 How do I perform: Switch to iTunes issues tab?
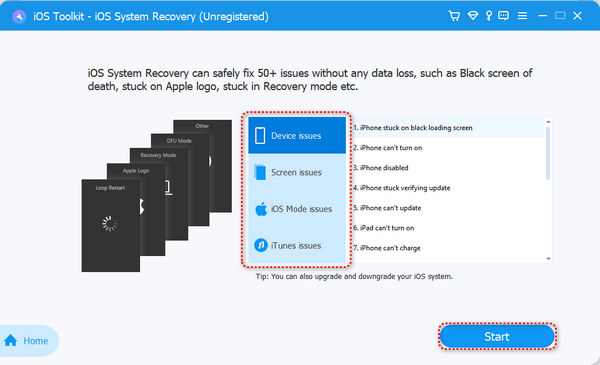click(x=297, y=245)
